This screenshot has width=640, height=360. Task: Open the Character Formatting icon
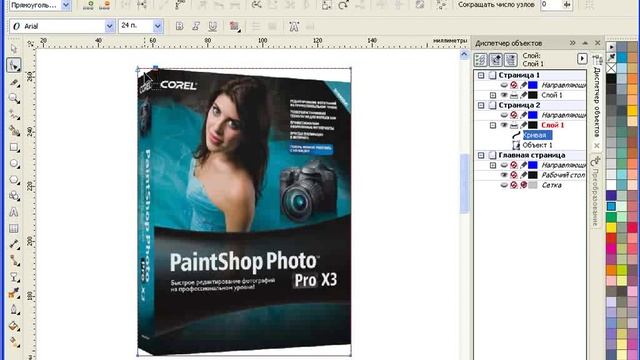point(293,27)
